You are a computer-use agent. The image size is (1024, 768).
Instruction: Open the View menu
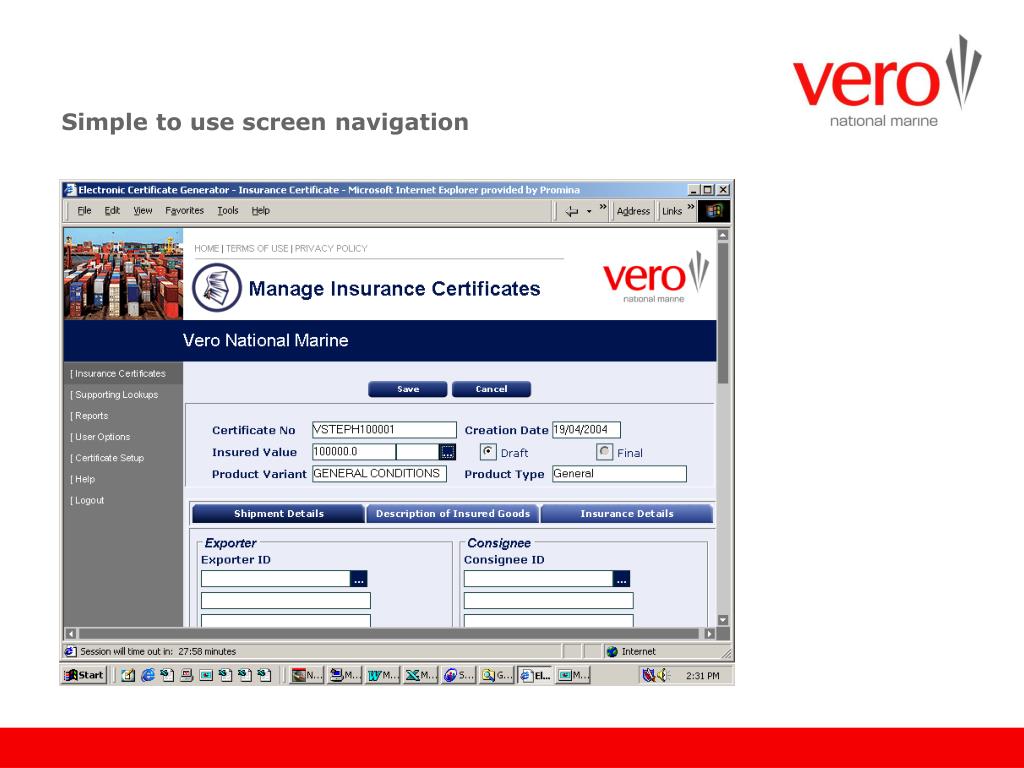tap(142, 210)
